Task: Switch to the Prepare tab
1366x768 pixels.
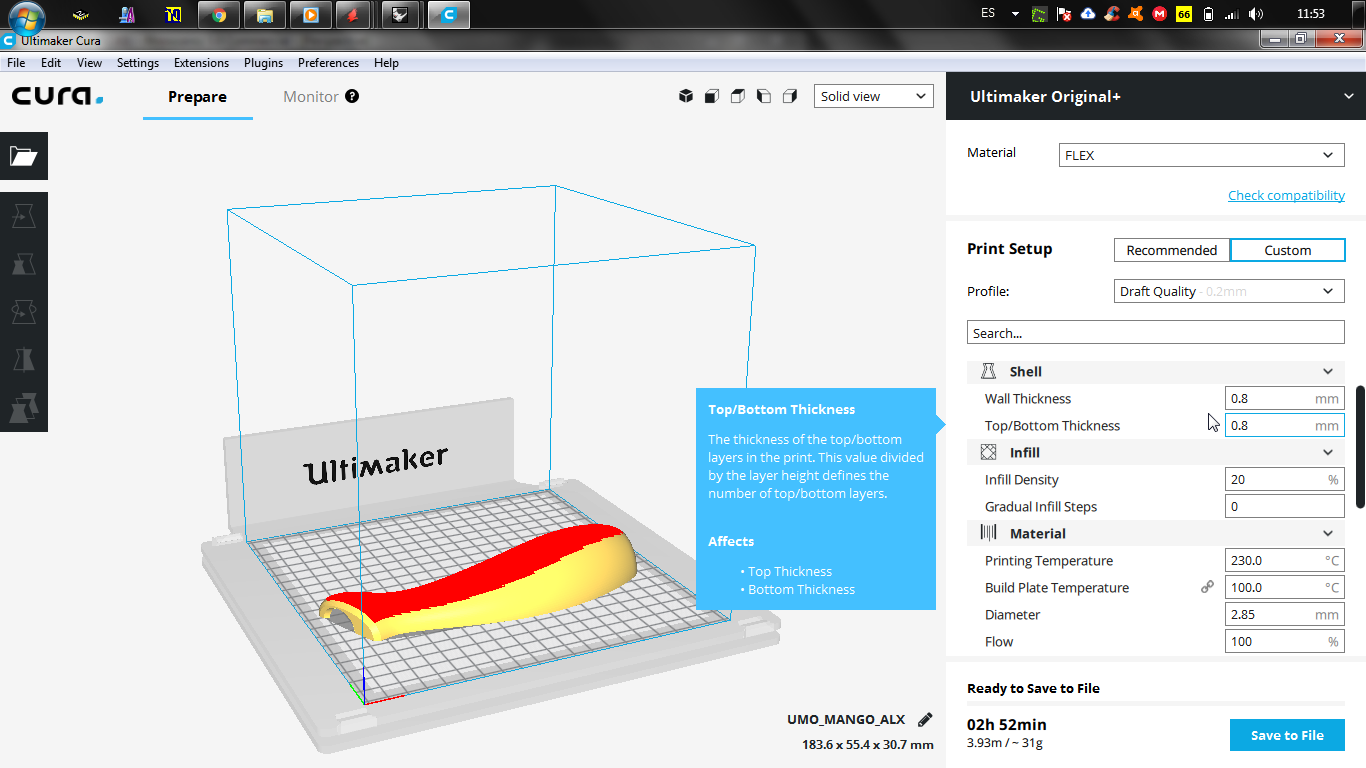Action: [x=197, y=97]
